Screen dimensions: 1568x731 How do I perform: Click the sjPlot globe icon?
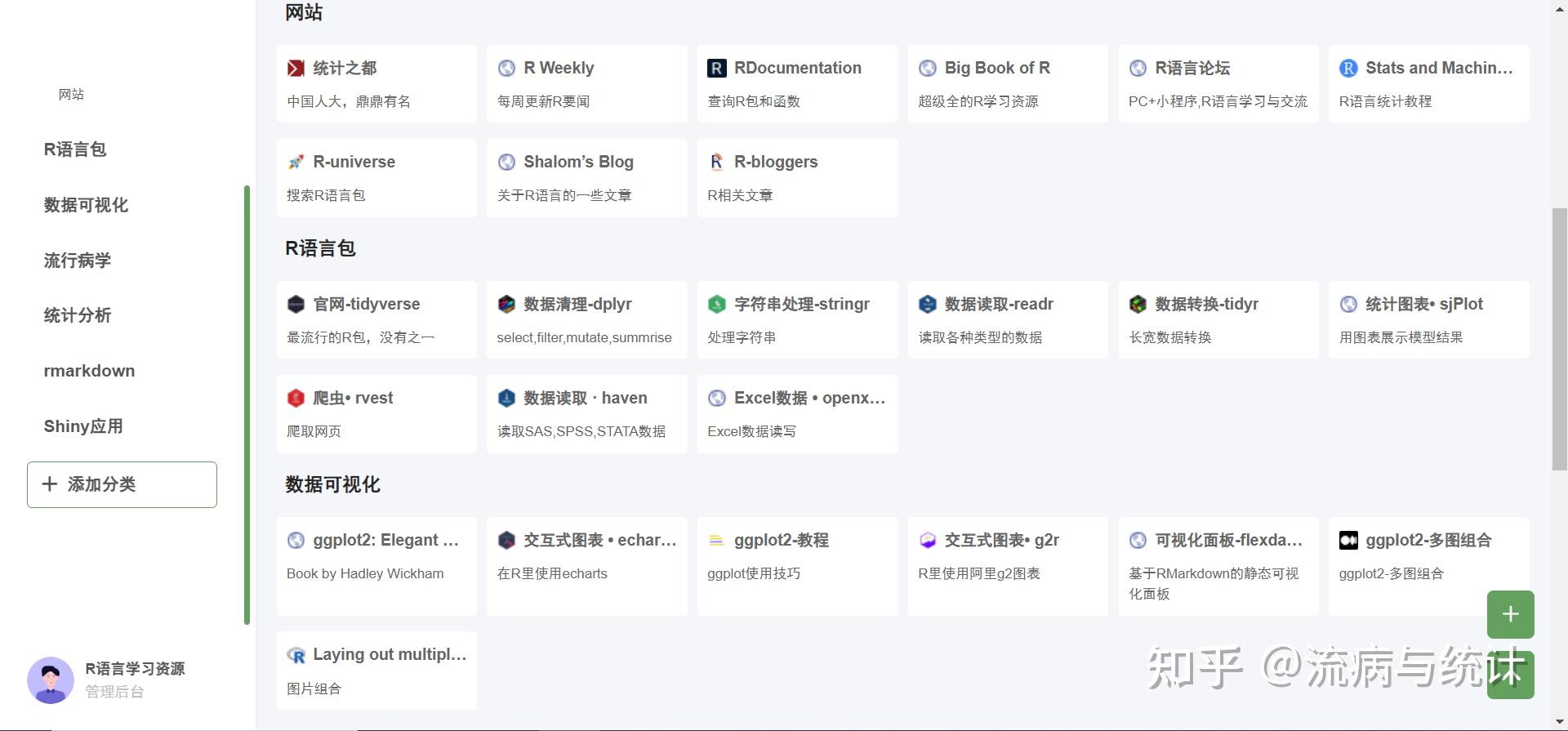coord(1348,305)
